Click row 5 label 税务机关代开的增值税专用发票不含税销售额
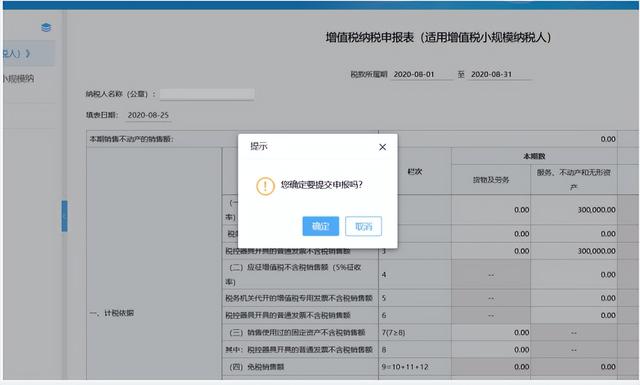Viewport: 640px width, 385px height. [299, 298]
